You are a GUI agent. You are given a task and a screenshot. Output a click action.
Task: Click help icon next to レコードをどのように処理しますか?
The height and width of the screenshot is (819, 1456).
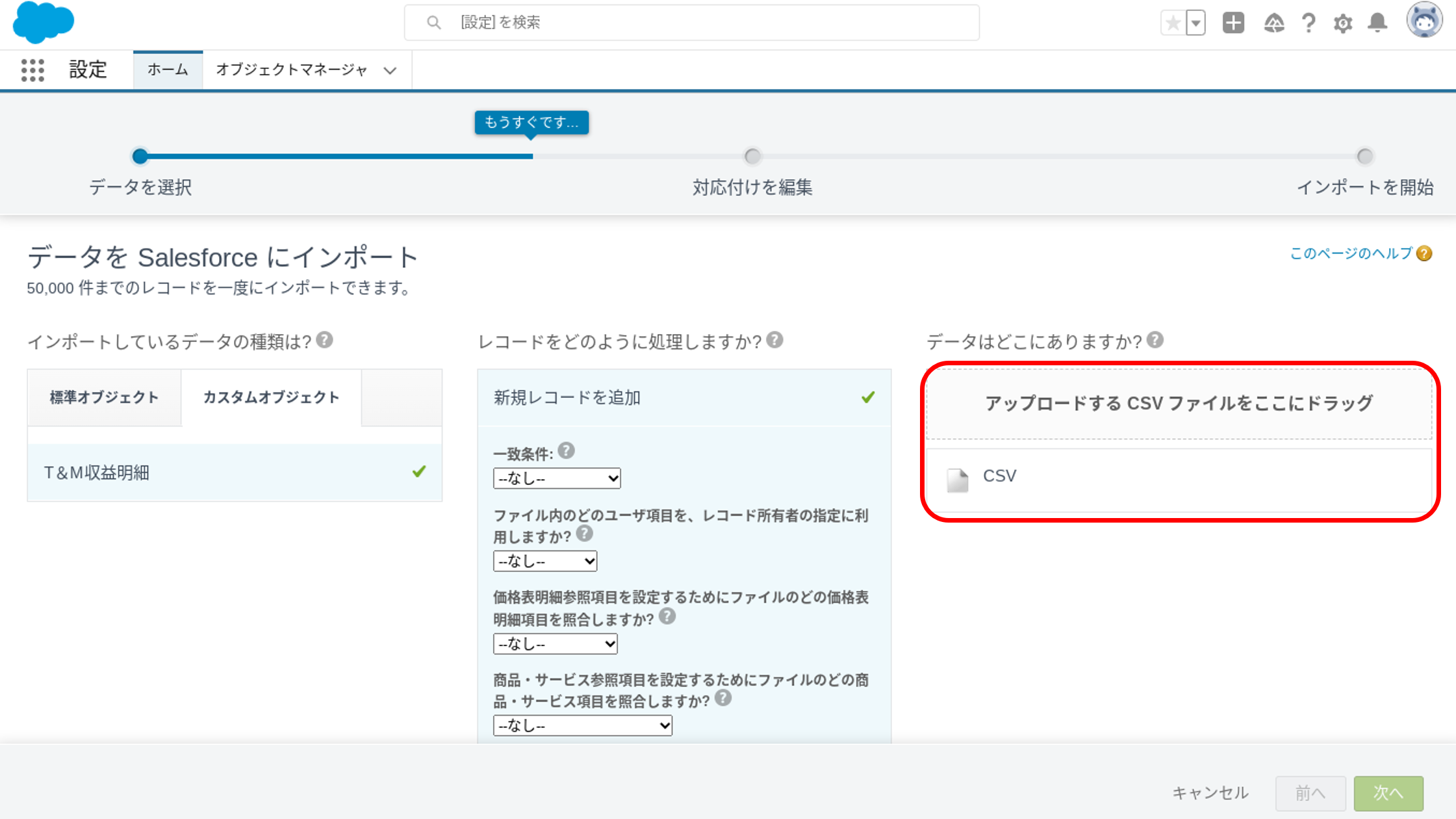pos(774,340)
